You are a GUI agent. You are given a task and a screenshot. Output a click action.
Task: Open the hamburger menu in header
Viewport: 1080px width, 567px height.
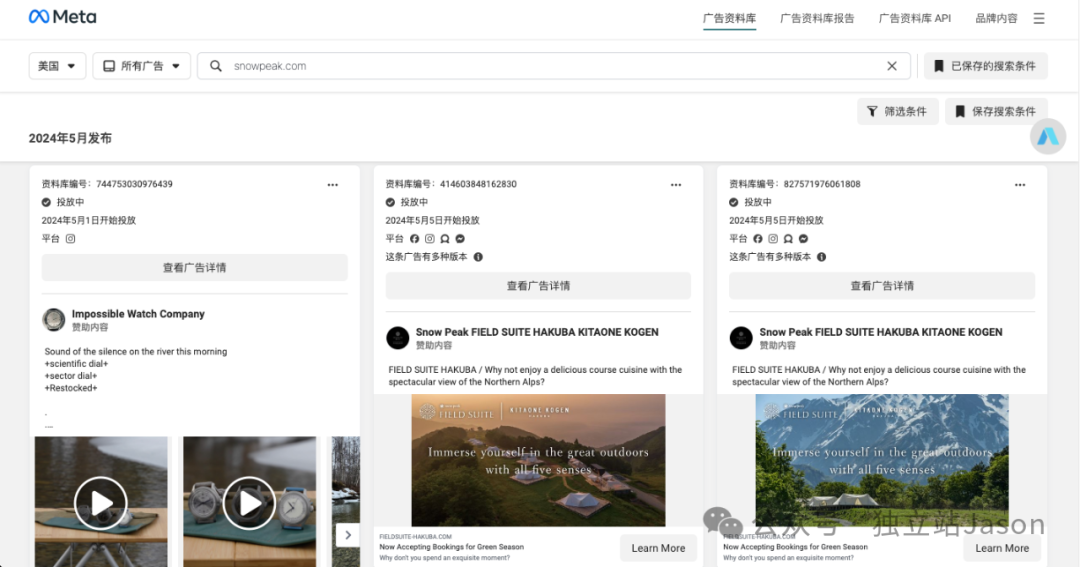(x=1039, y=19)
